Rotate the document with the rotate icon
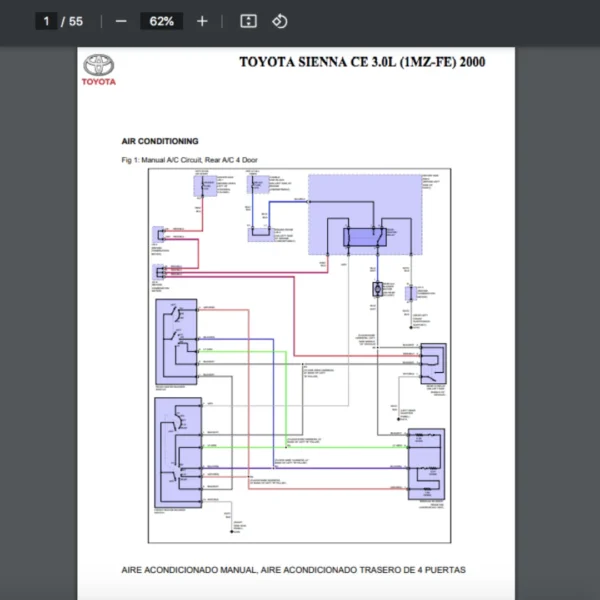 coord(280,21)
